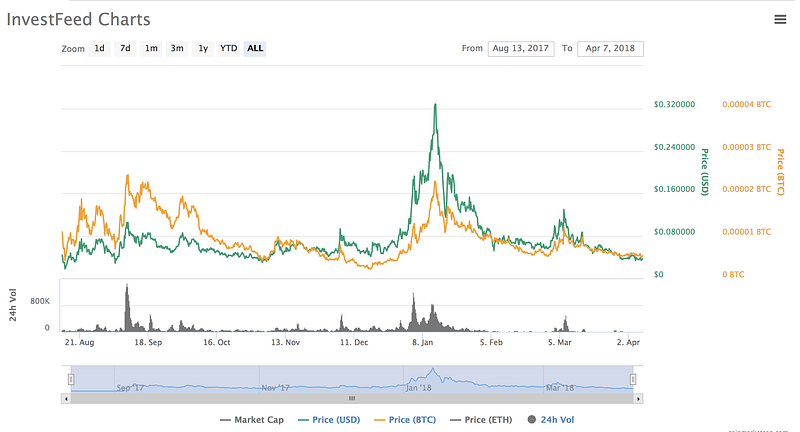Toggle the Market Cap series in legend
Screen dimensions: 800x432
pyautogui.click(x=252, y=420)
